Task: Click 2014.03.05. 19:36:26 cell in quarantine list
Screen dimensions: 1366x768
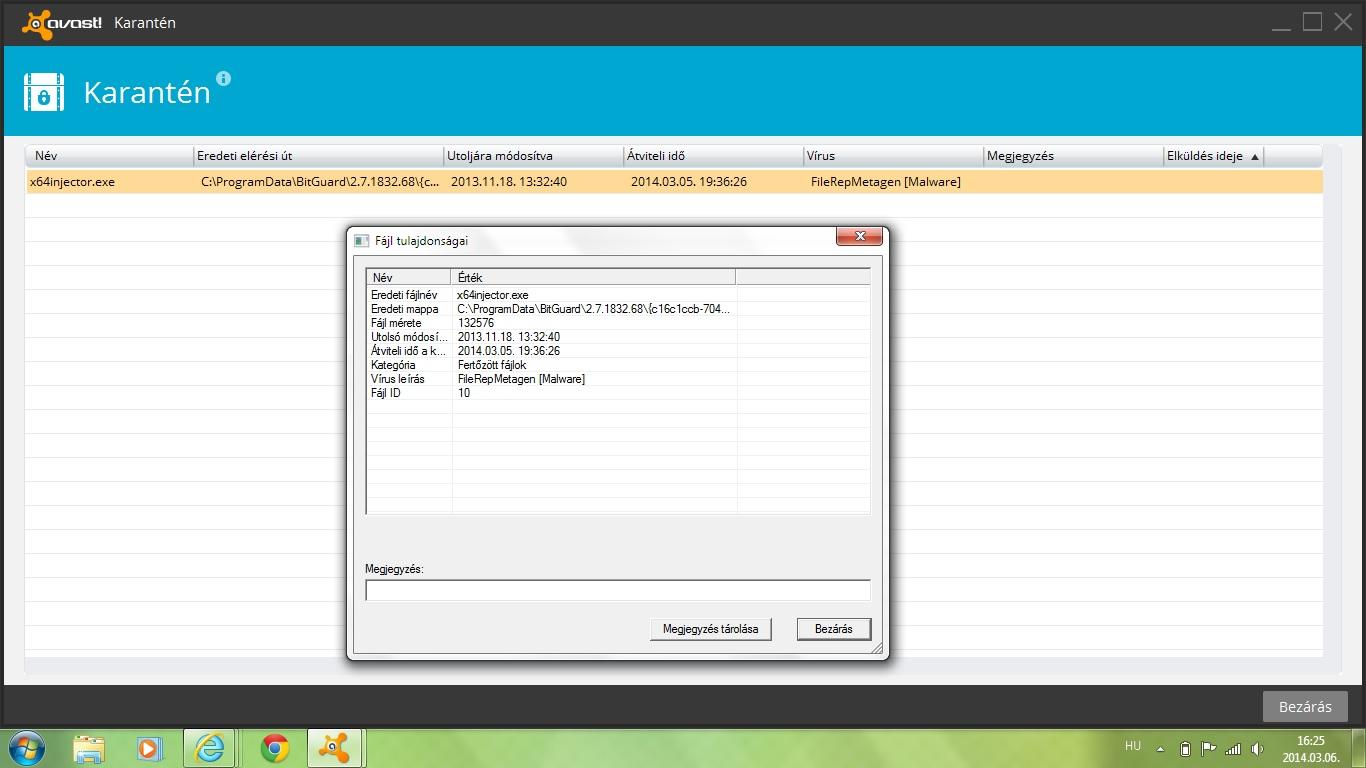Action: click(x=689, y=182)
